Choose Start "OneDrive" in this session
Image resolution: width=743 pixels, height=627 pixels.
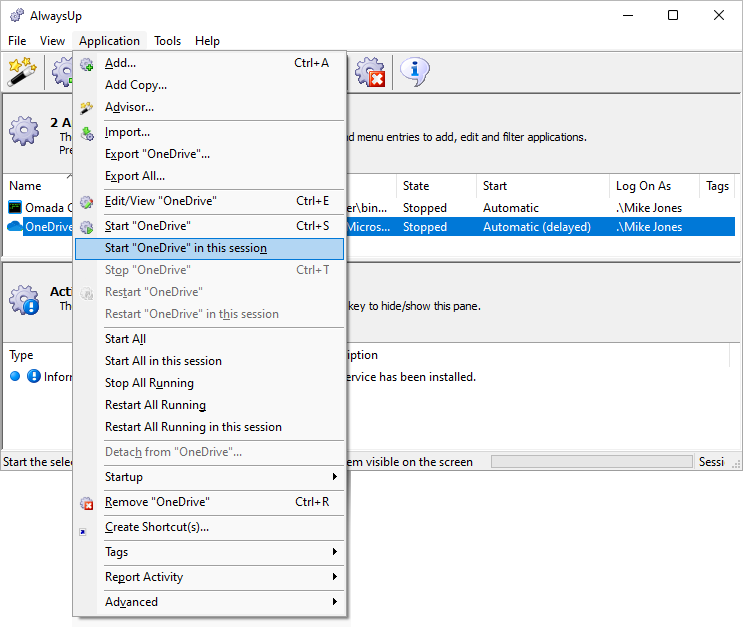click(x=209, y=248)
